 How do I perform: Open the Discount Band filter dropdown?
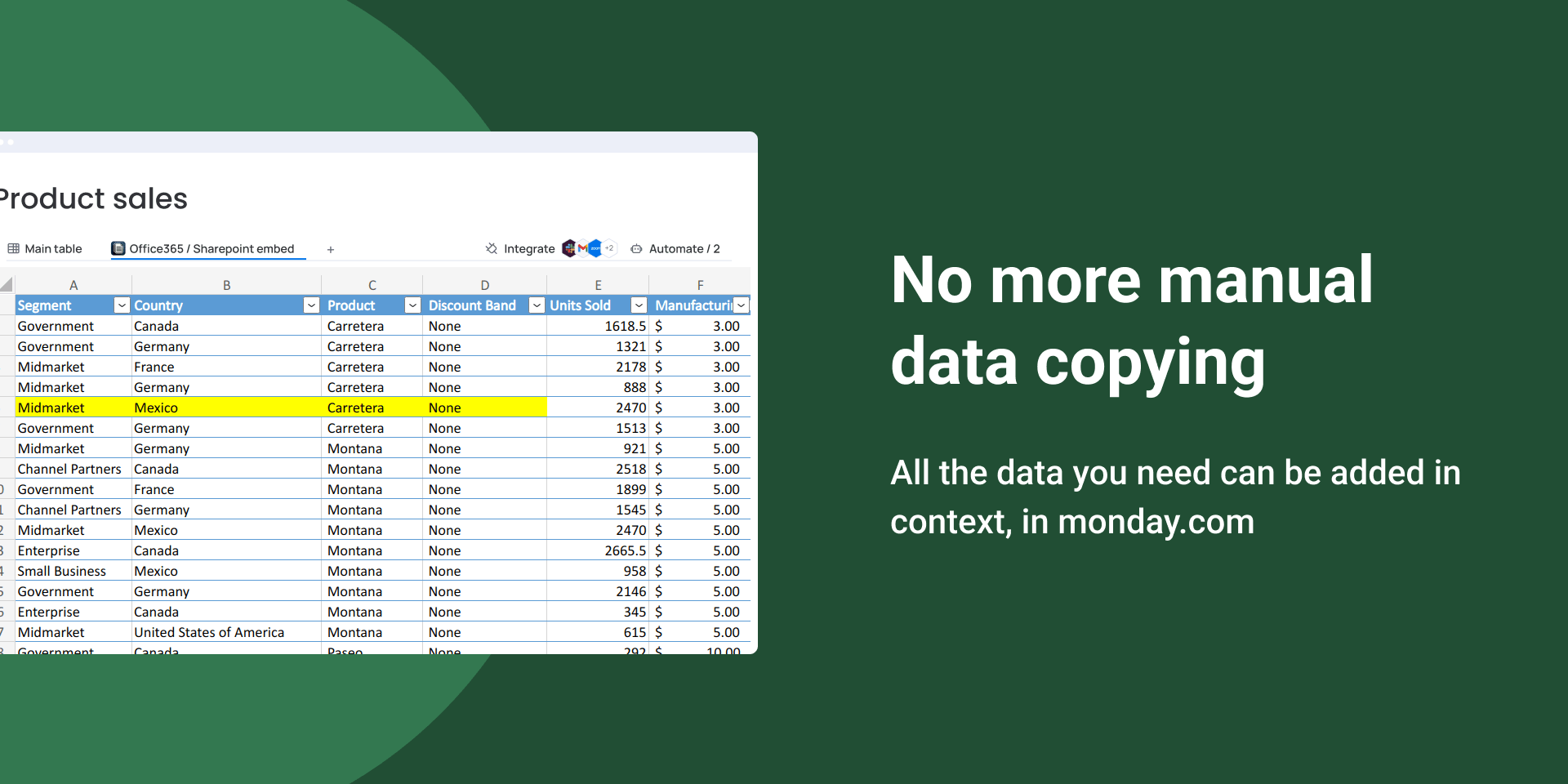[x=537, y=305]
